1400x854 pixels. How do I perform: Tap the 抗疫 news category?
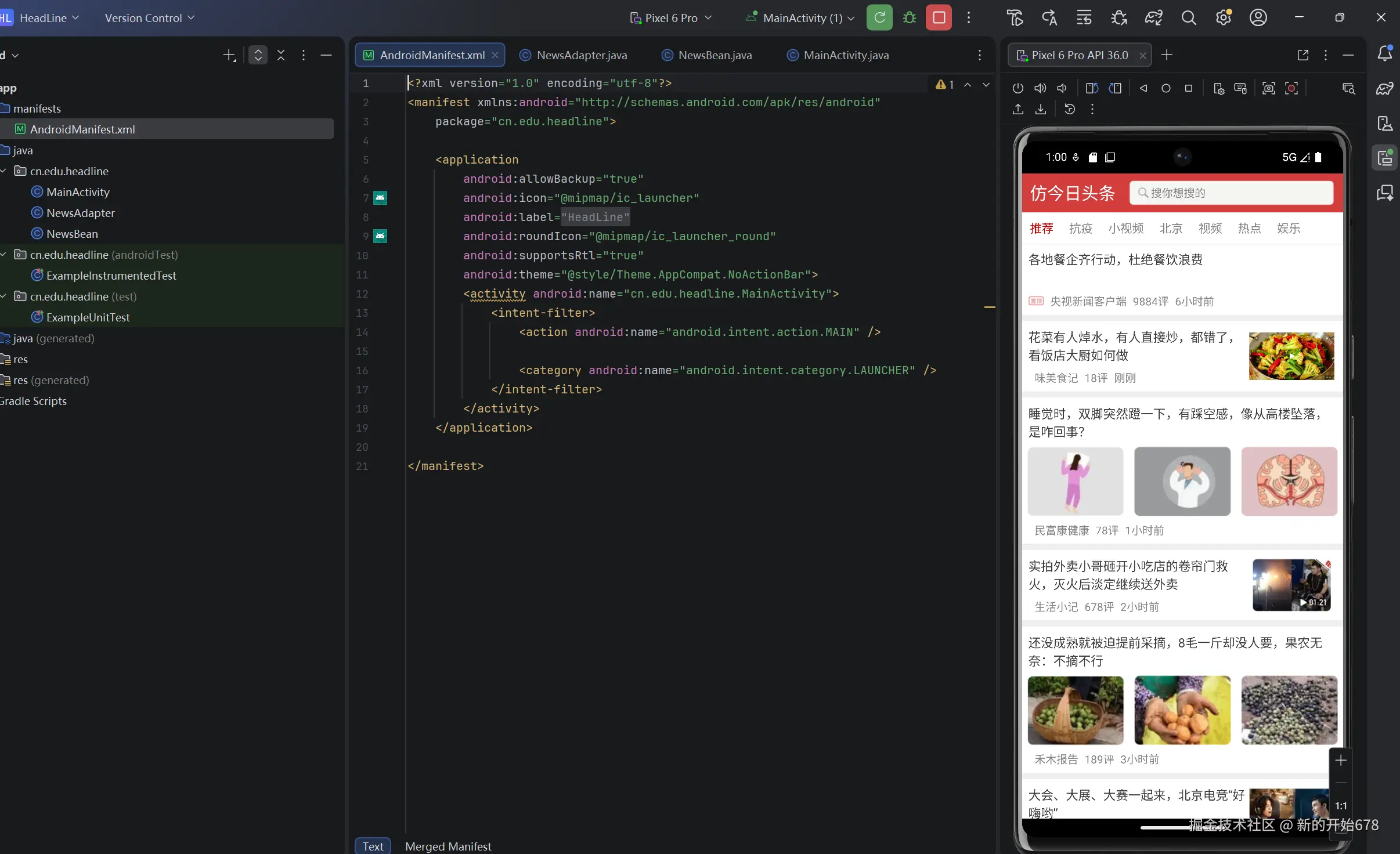[x=1080, y=229]
